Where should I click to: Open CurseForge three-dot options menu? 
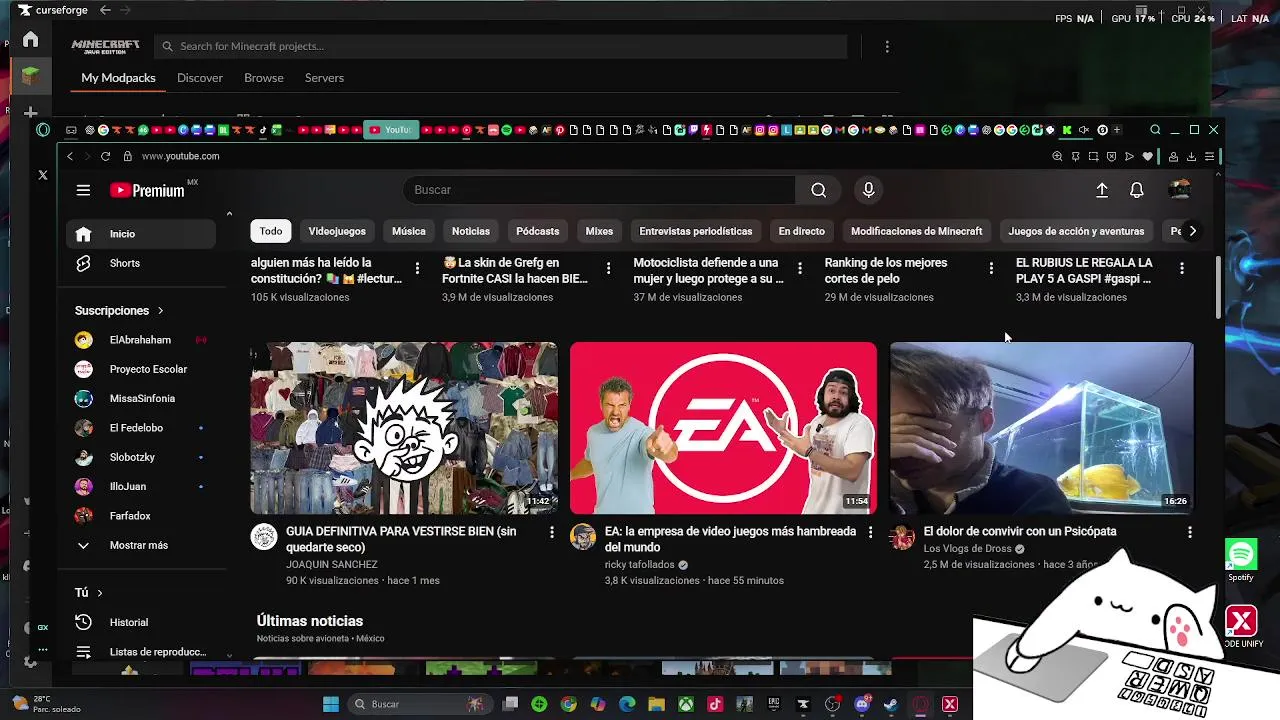click(x=887, y=46)
